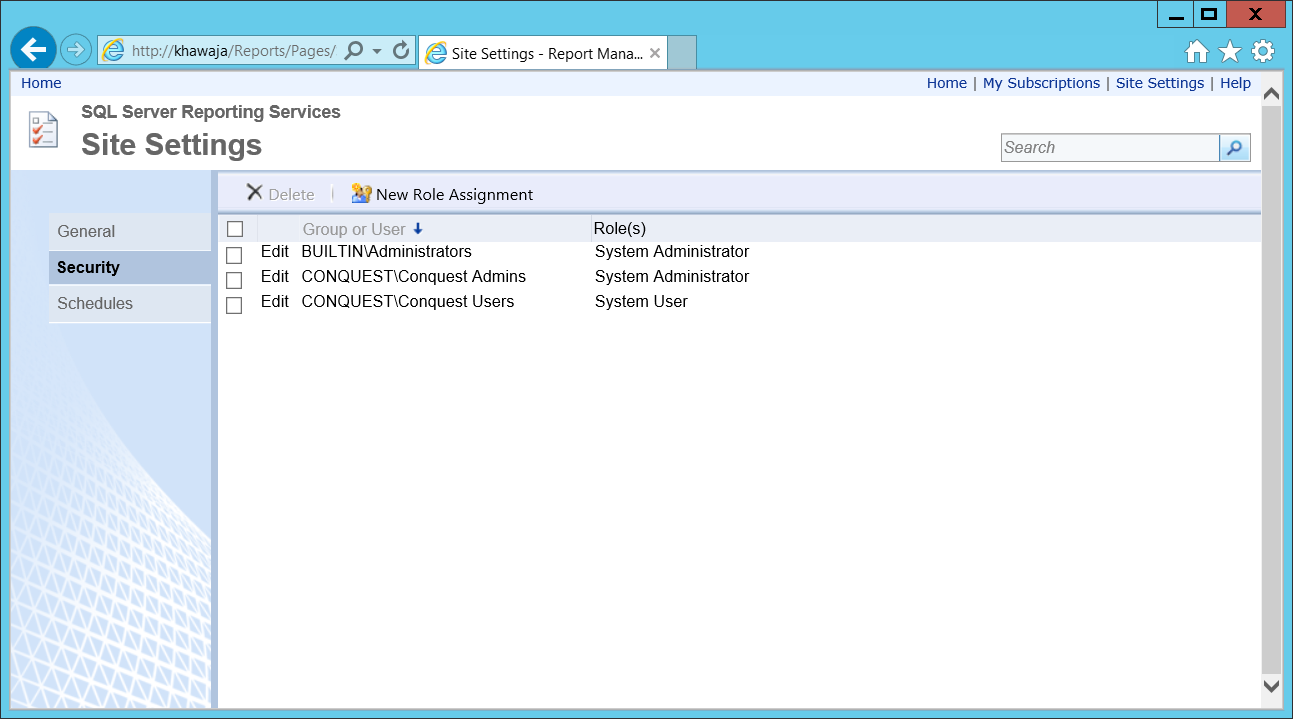
Task: Click New Role Assignment button text
Action: point(455,195)
